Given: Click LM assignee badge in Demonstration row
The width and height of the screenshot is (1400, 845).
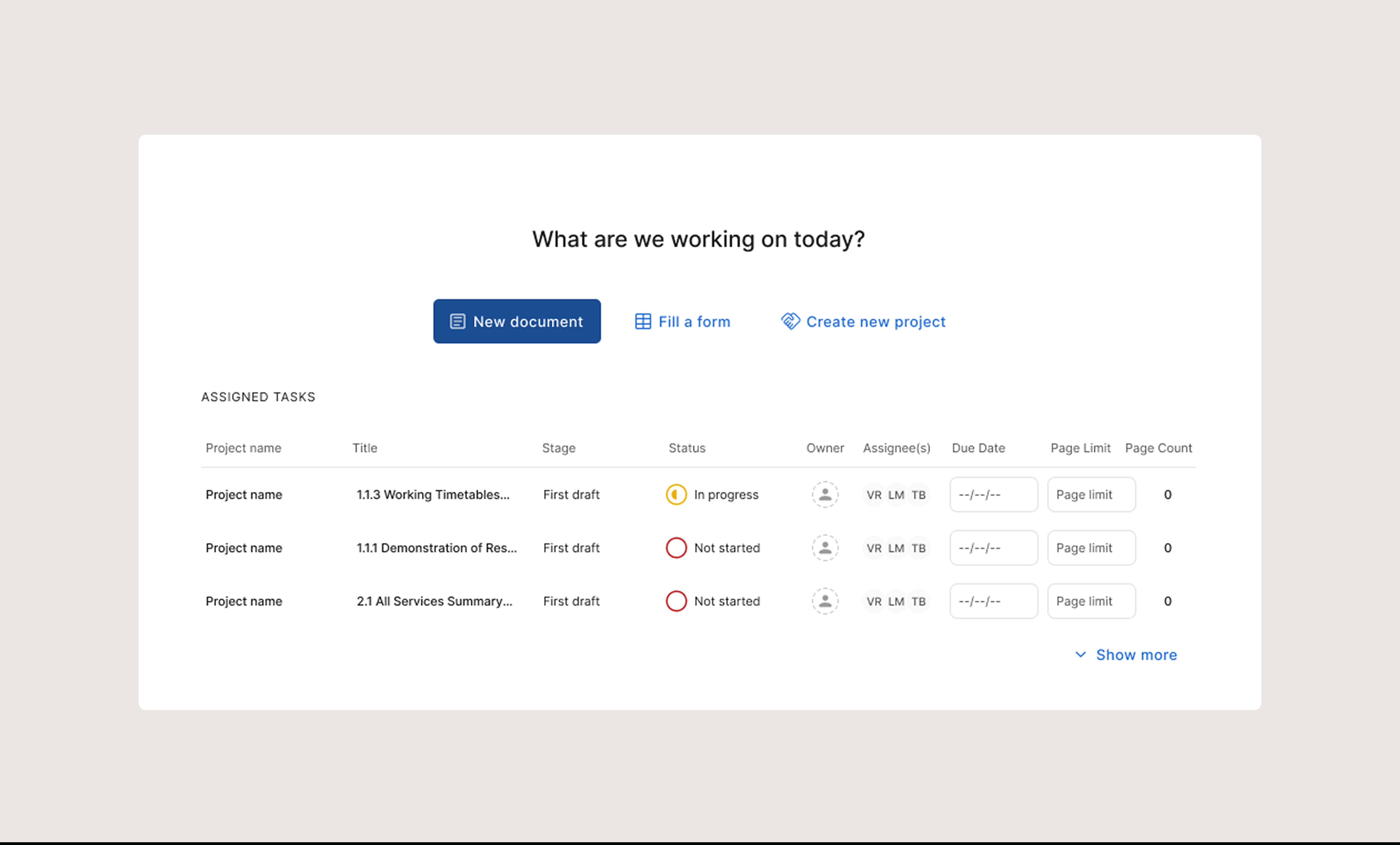Looking at the screenshot, I should (896, 548).
